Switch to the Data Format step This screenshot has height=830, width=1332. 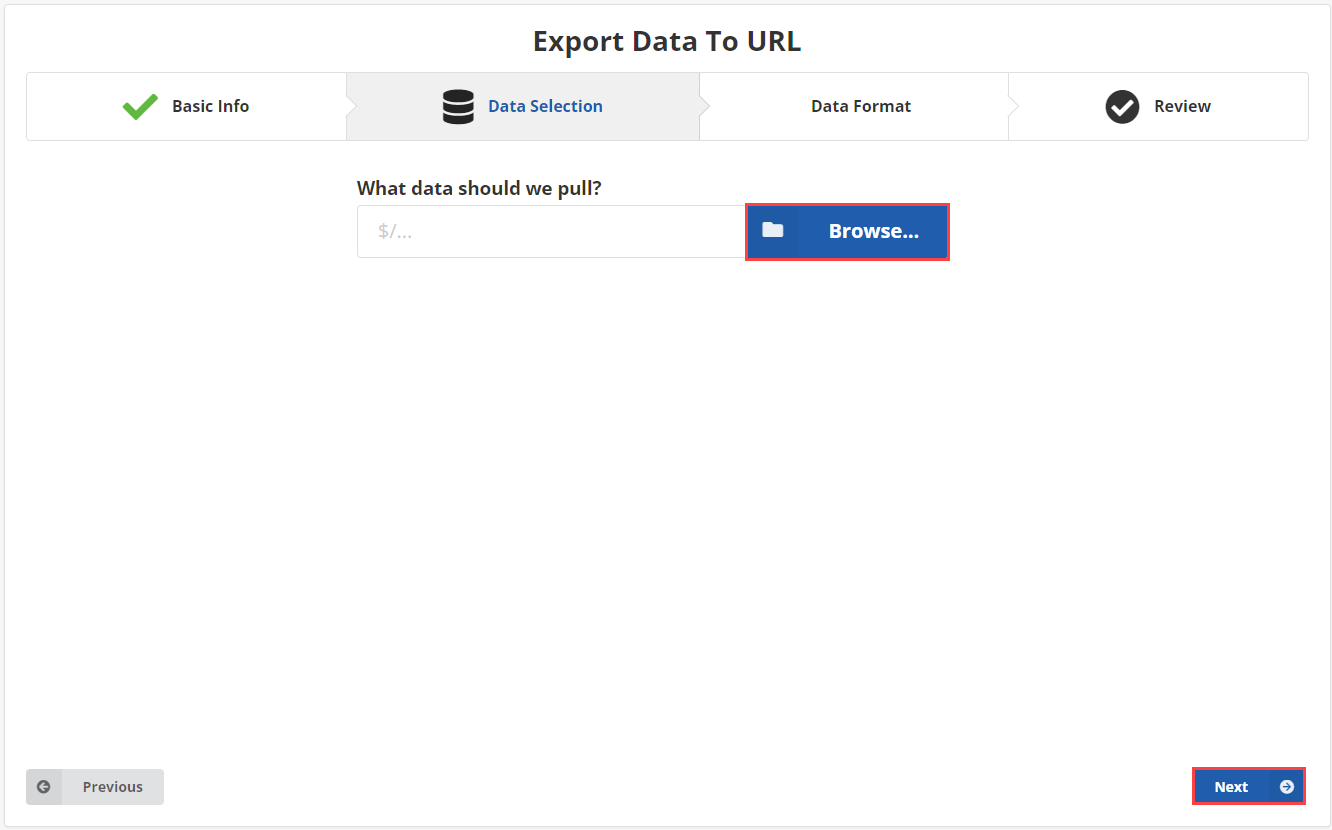point(860,106)
